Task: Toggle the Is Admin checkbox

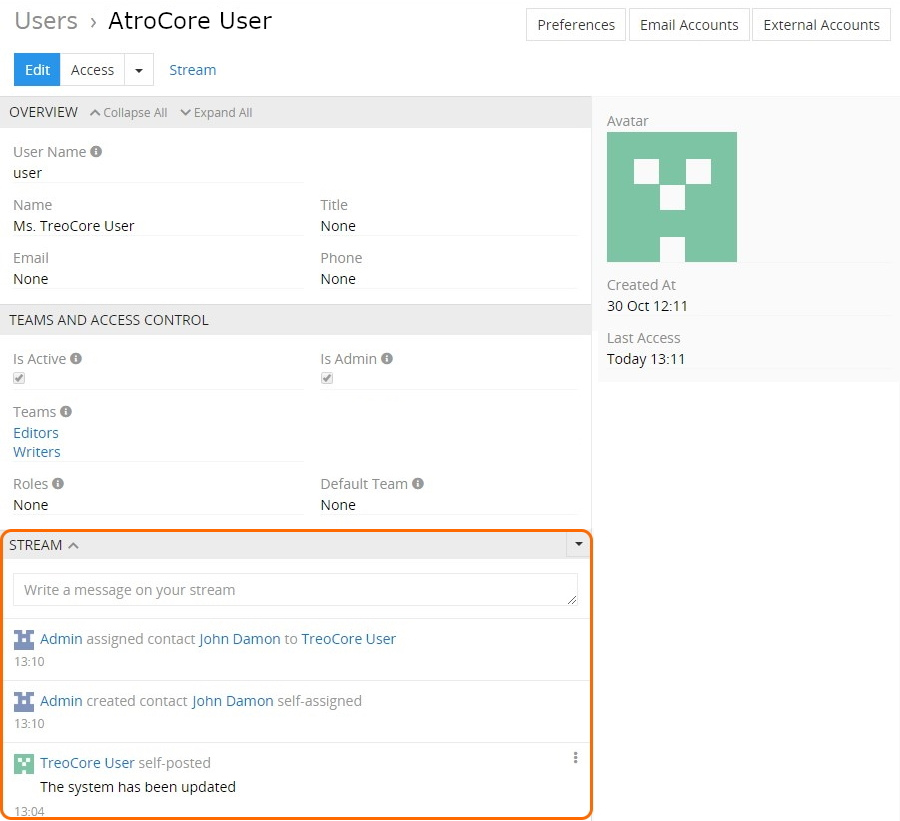Action: tap(327, 378)
